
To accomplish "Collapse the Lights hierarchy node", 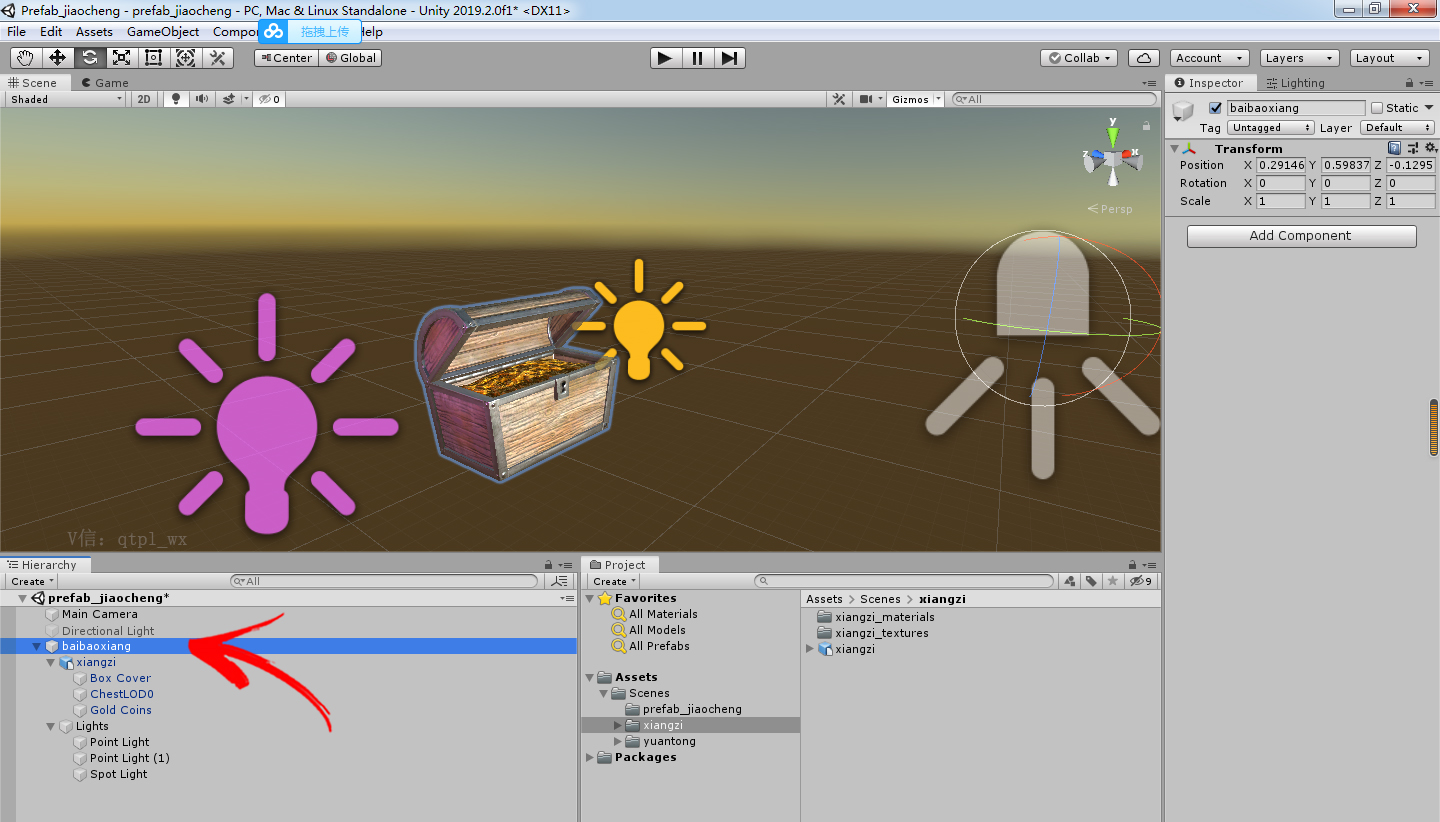I will 51,727.
